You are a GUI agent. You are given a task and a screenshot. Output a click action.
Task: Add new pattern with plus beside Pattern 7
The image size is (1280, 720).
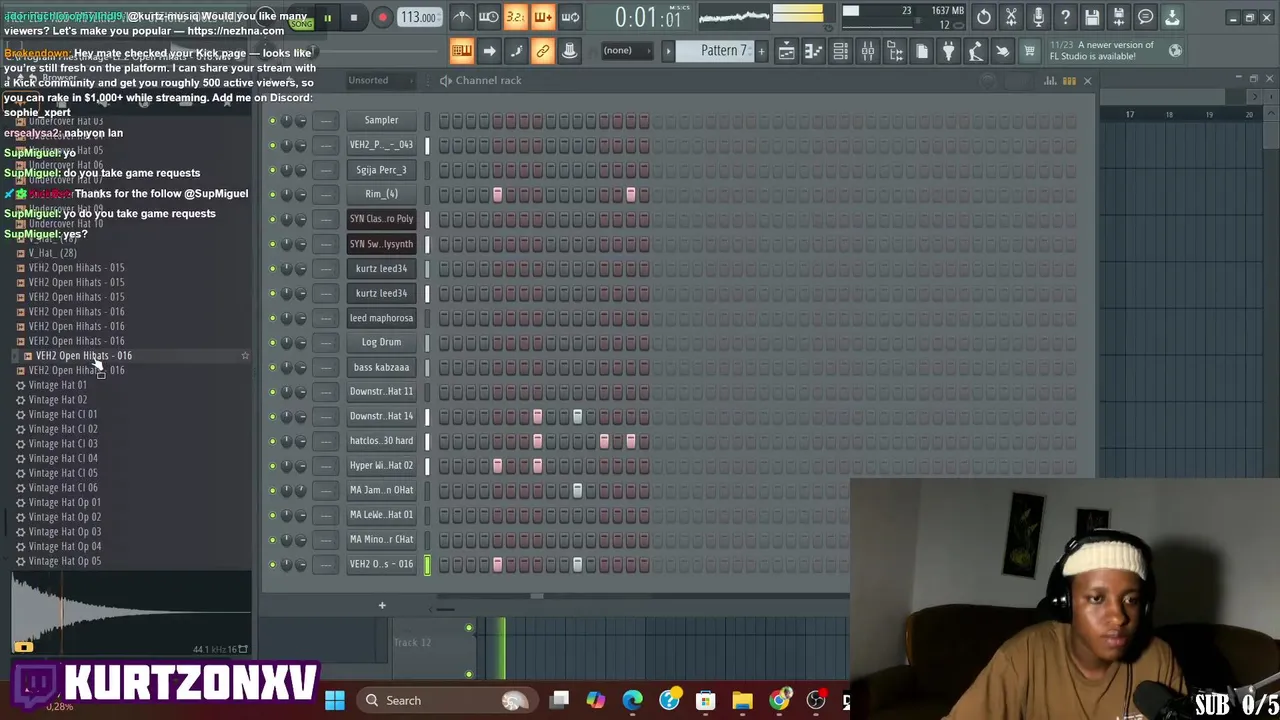[761, 50]
